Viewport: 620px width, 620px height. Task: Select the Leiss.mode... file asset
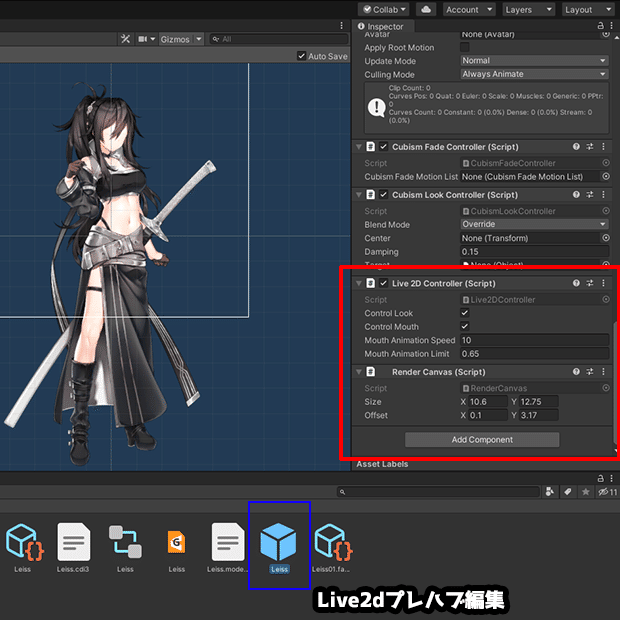pyautogui.click(x=228, y=547)
